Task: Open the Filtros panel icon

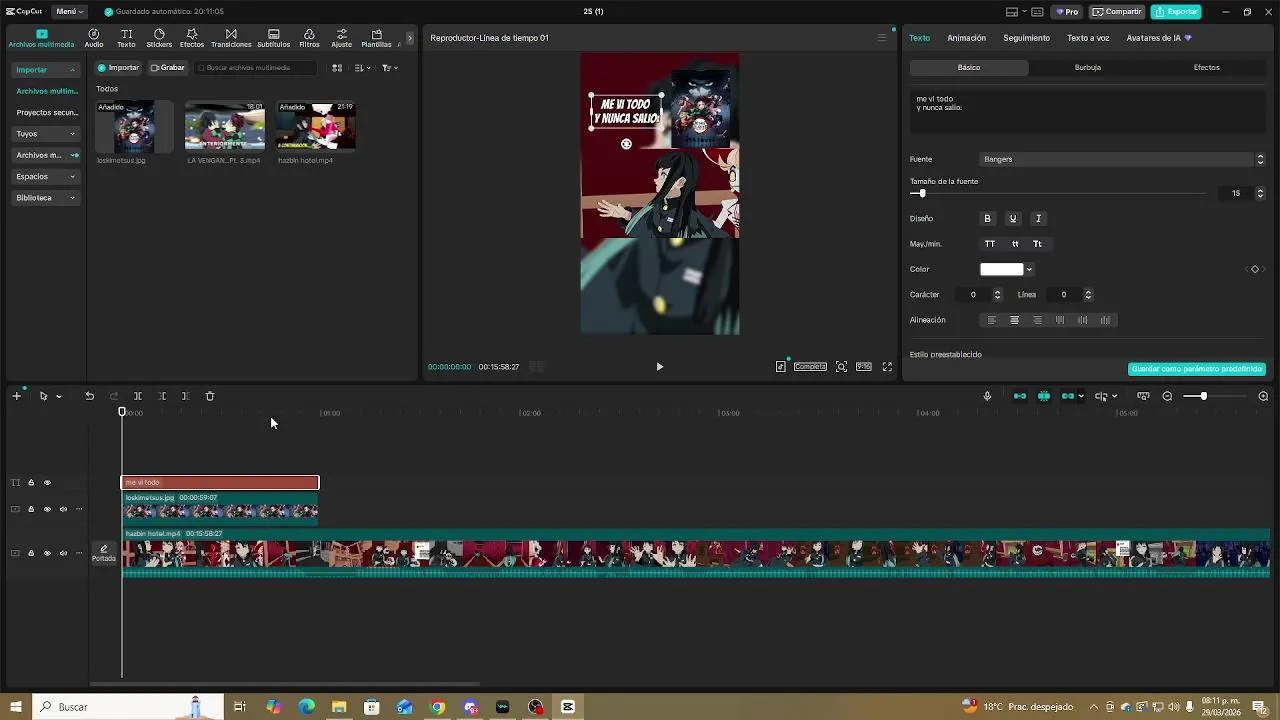Action: coord(309,38)
